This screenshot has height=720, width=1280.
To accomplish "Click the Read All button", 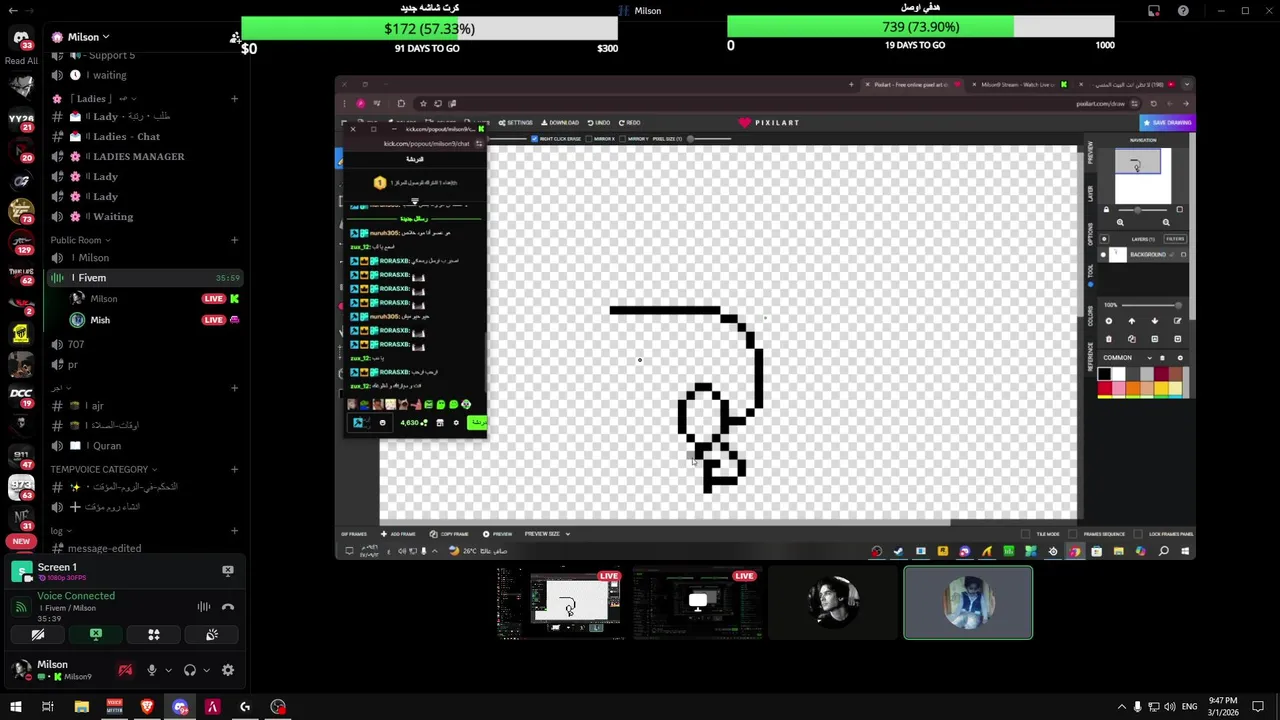I will coord(21,61).
